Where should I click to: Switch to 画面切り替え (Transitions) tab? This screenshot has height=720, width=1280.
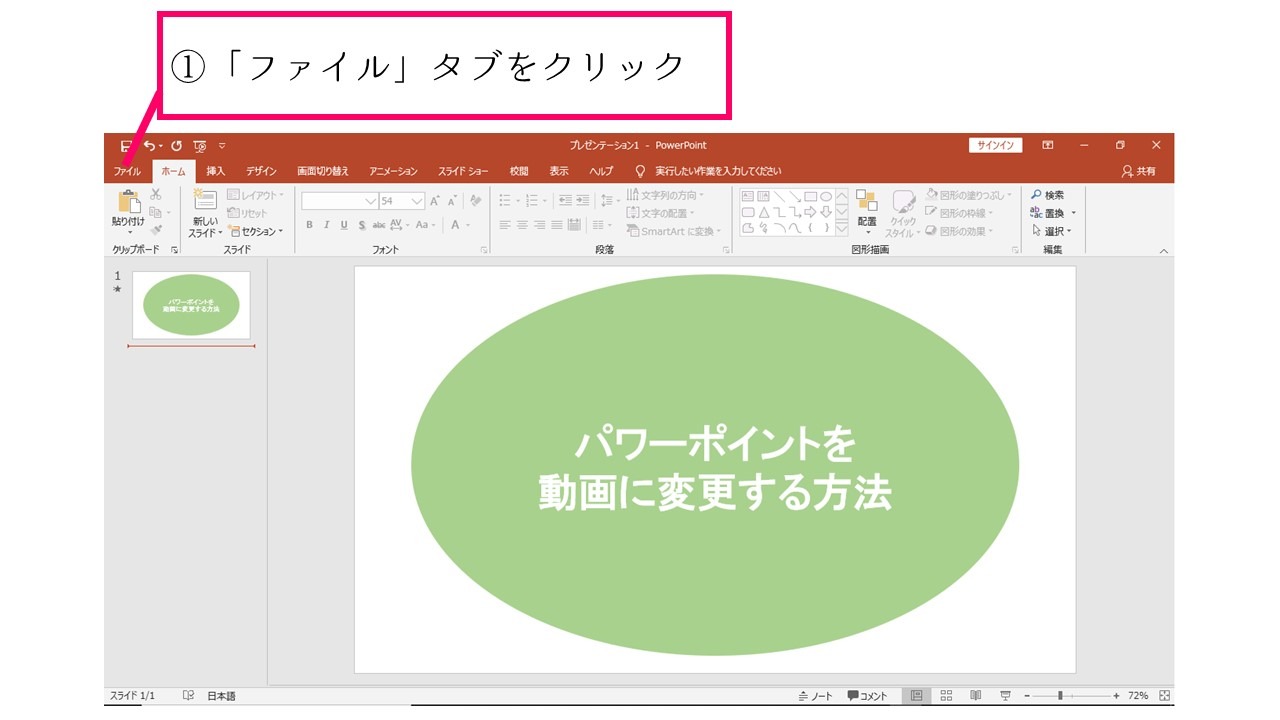[323, 171]
